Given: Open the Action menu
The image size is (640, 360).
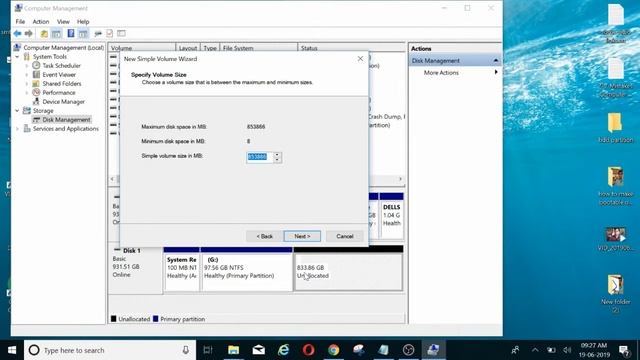Looking at the screenshot, I should 41,22.
